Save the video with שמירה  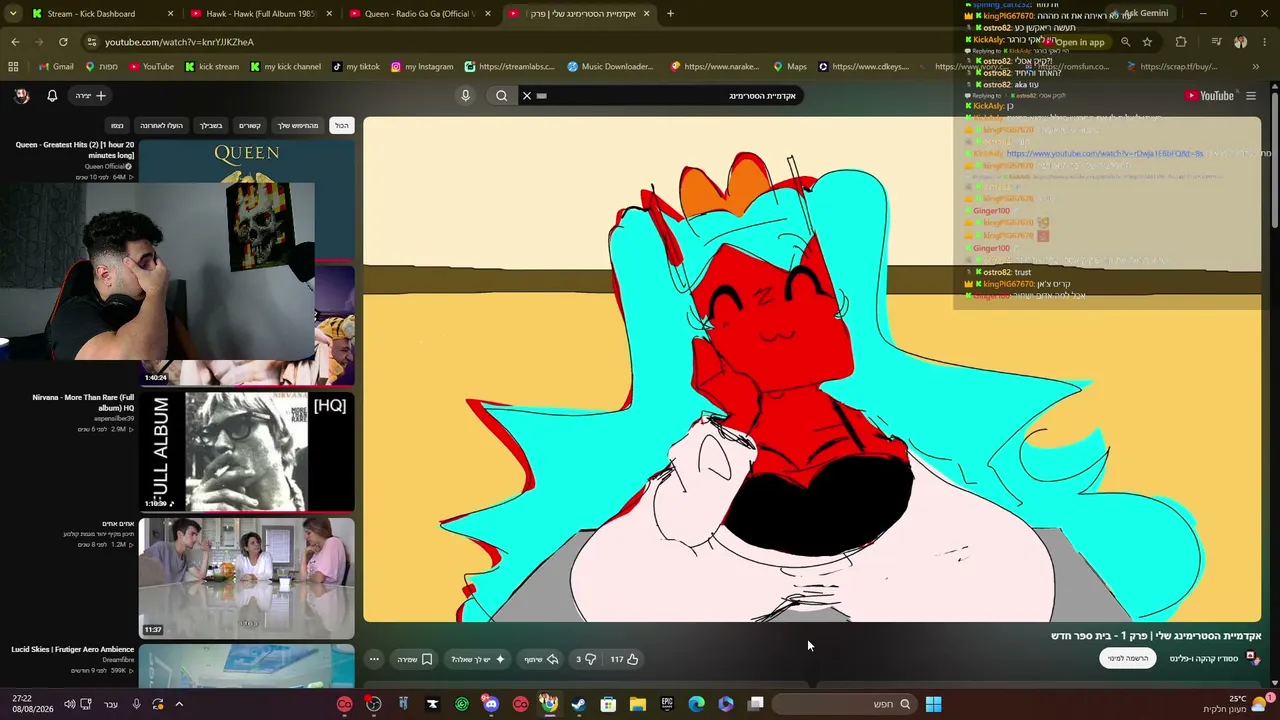pyautogui.click(x=414, y=659)
